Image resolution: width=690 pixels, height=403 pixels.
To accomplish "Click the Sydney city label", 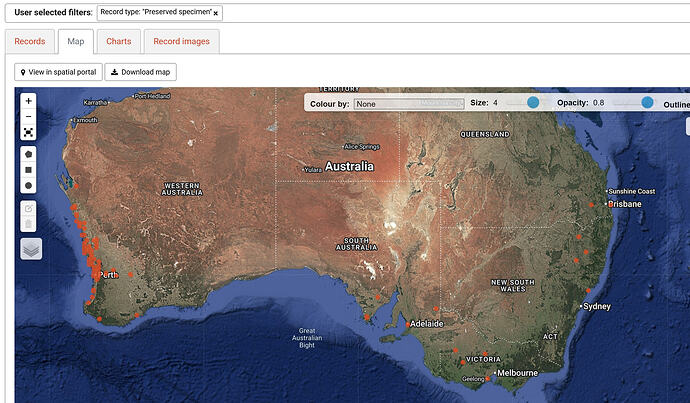I will [x=597, y=307].
